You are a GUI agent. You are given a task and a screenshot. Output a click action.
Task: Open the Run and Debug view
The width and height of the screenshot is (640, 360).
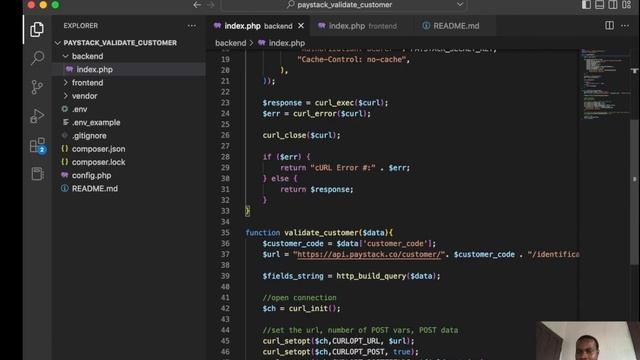point(37,116)
